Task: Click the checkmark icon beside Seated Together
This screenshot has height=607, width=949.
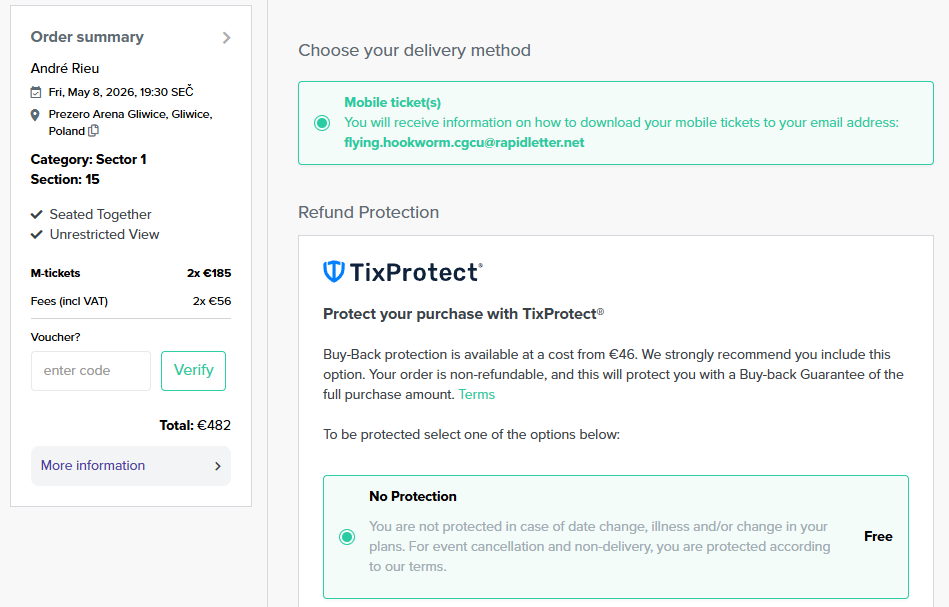Action: coord(37,214)
